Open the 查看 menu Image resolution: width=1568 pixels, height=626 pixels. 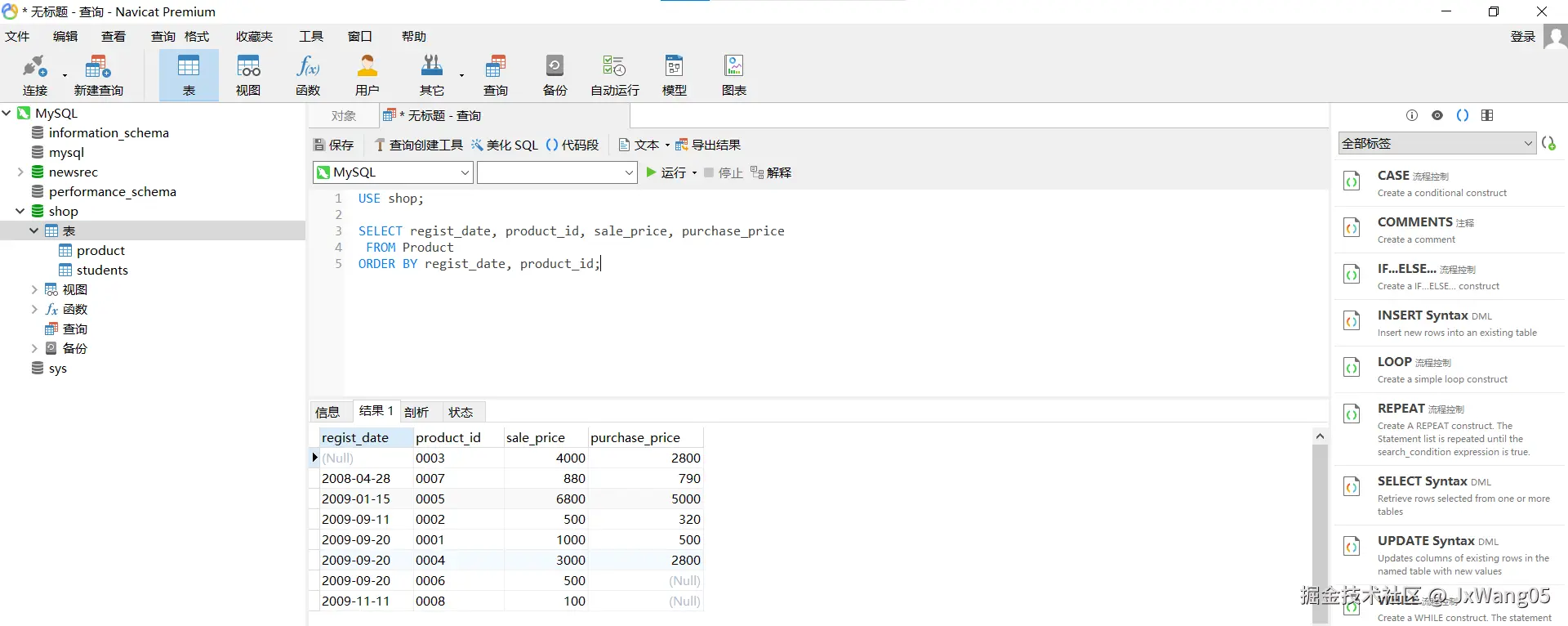[114, 37]
